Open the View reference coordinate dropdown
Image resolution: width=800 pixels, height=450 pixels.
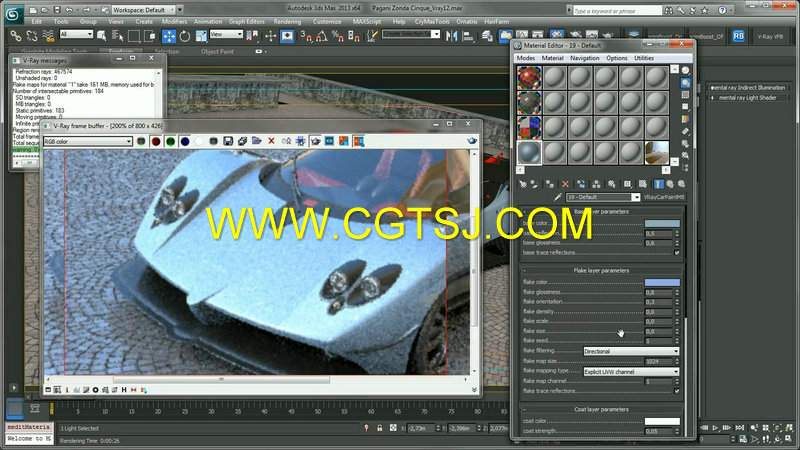click(x=226, y=34)
